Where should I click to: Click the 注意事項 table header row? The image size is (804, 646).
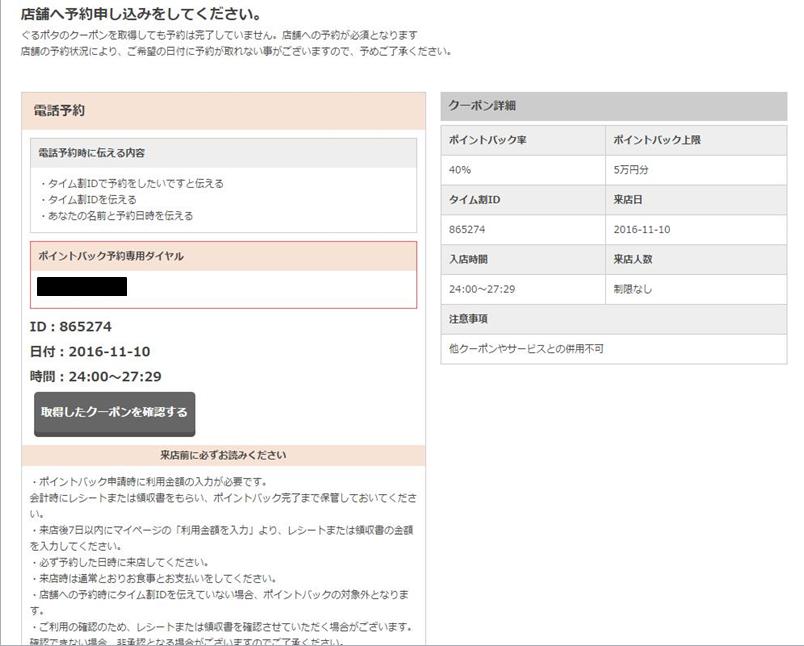pos(469,319)
